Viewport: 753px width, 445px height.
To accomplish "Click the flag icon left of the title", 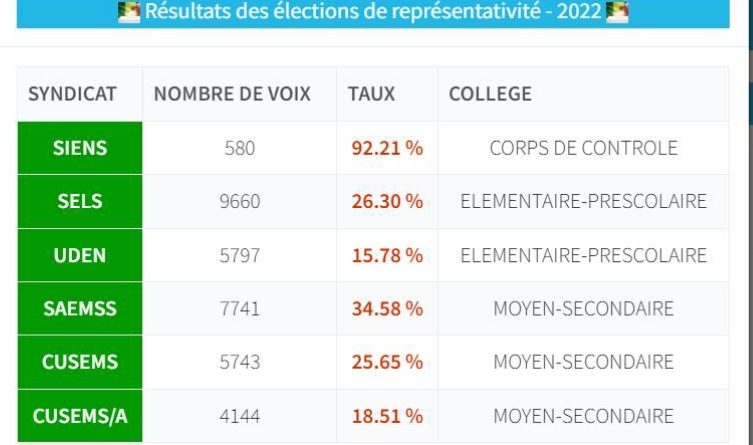I will [129, 14].
